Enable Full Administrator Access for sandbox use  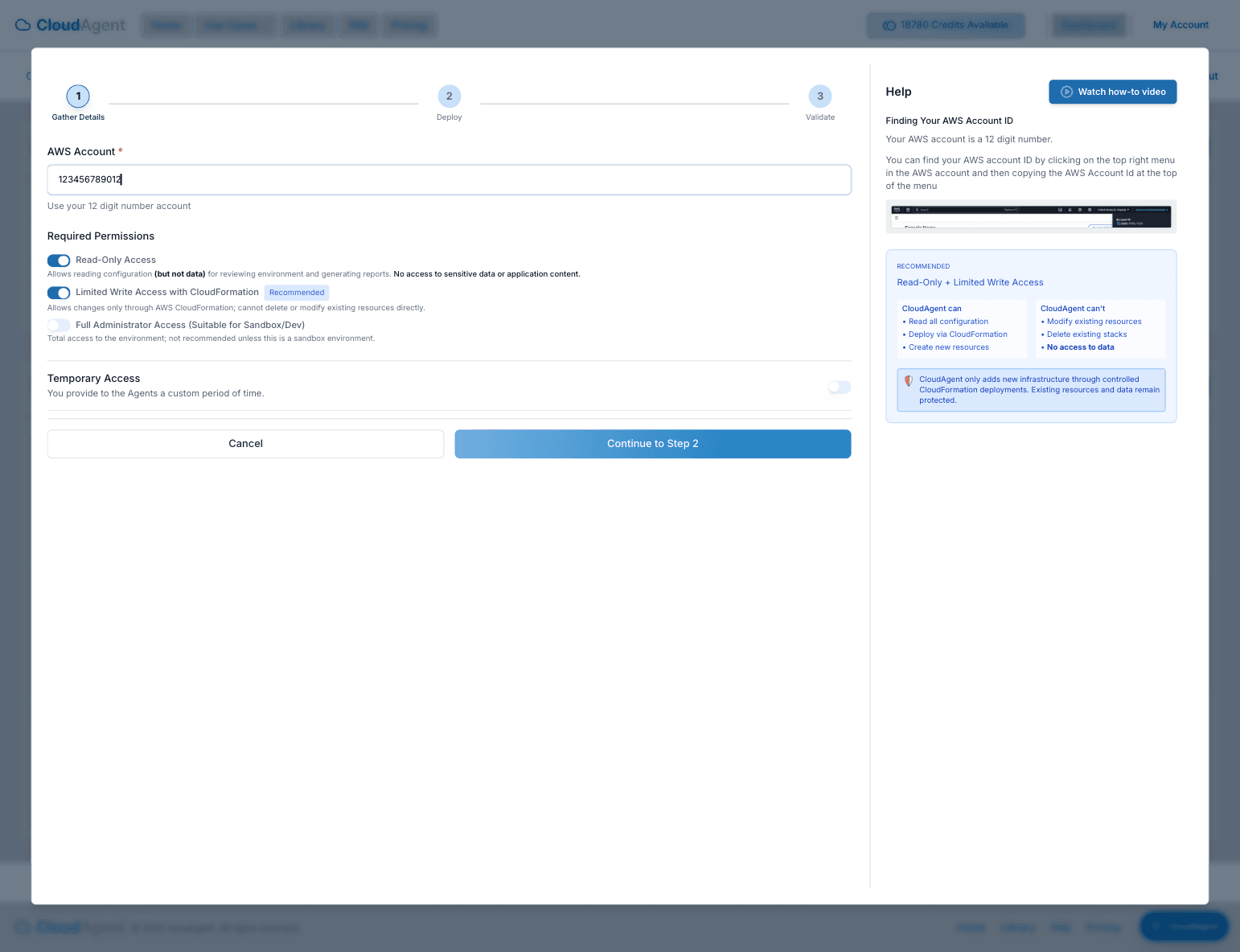pos(58,325)
